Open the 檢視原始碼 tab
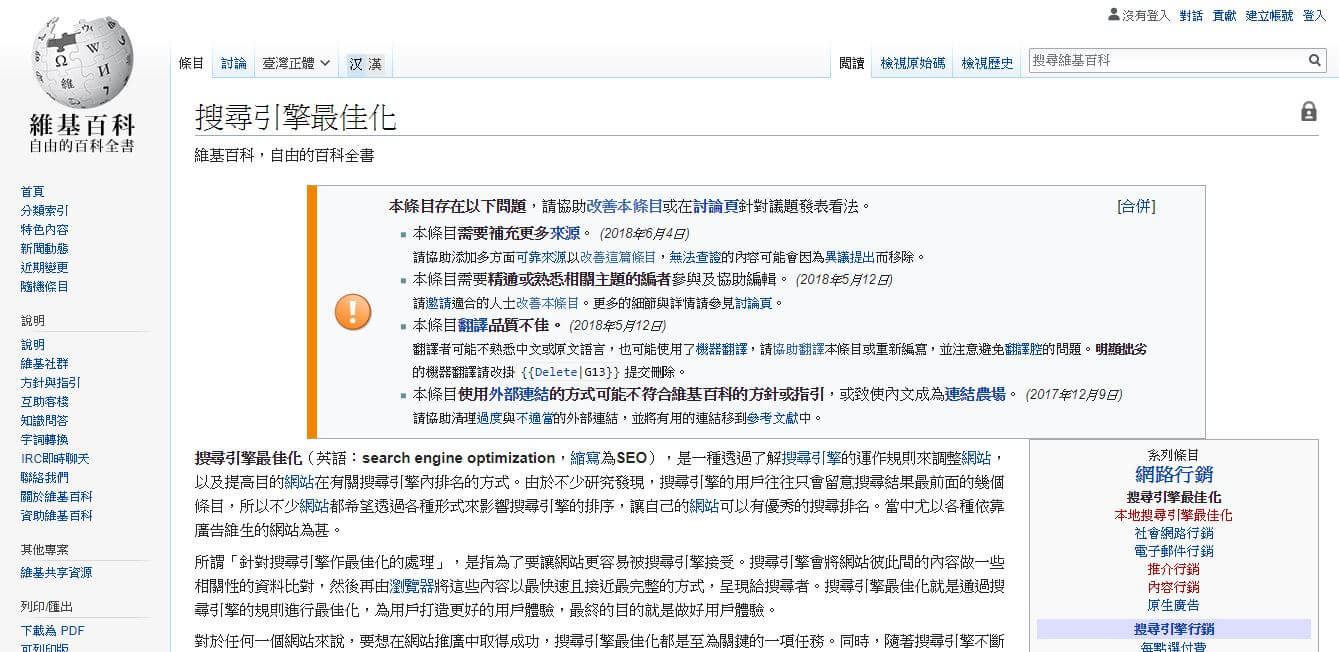The image size is (1339, 652). coord(912,63)
